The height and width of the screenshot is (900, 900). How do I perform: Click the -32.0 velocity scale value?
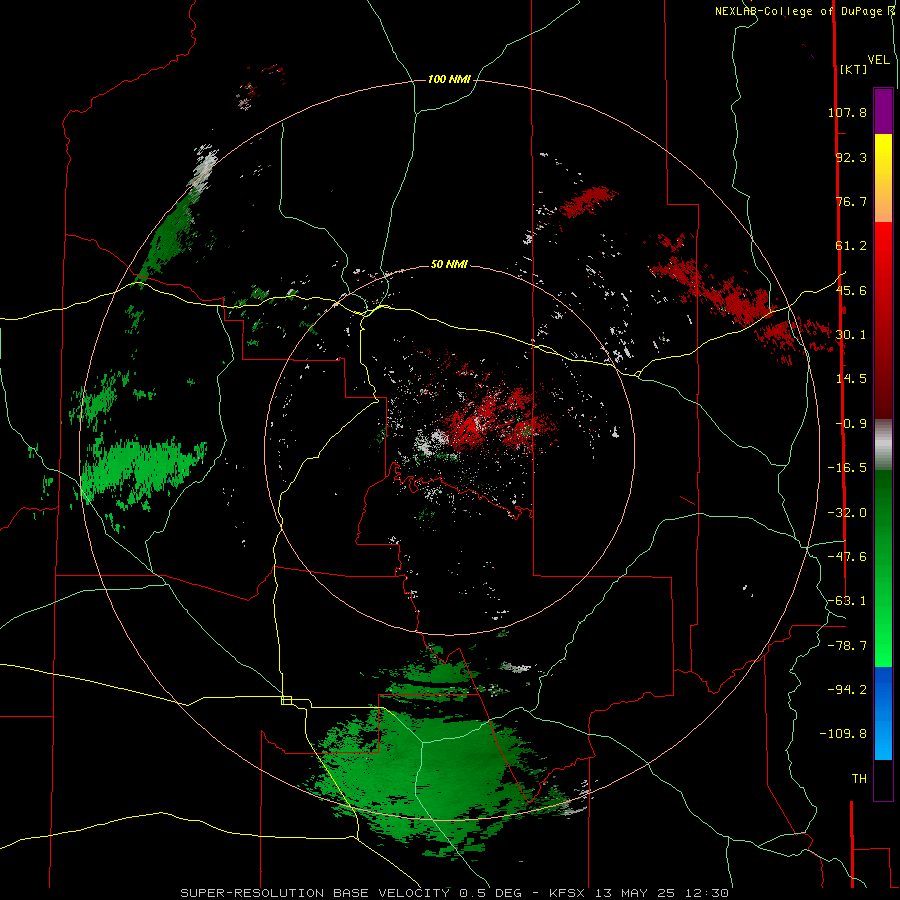[x=847, y=513]
